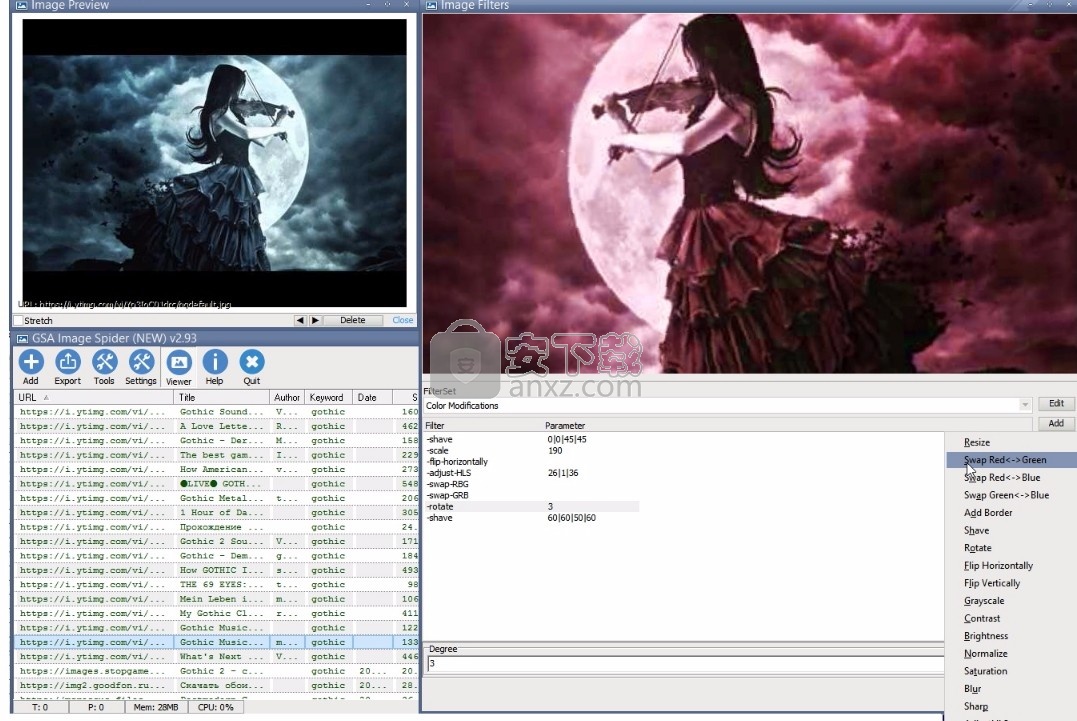This screenshot has width=1077, height=721.
Task: Click the Edit button beside FilterSet
Action: (1056, 404)
